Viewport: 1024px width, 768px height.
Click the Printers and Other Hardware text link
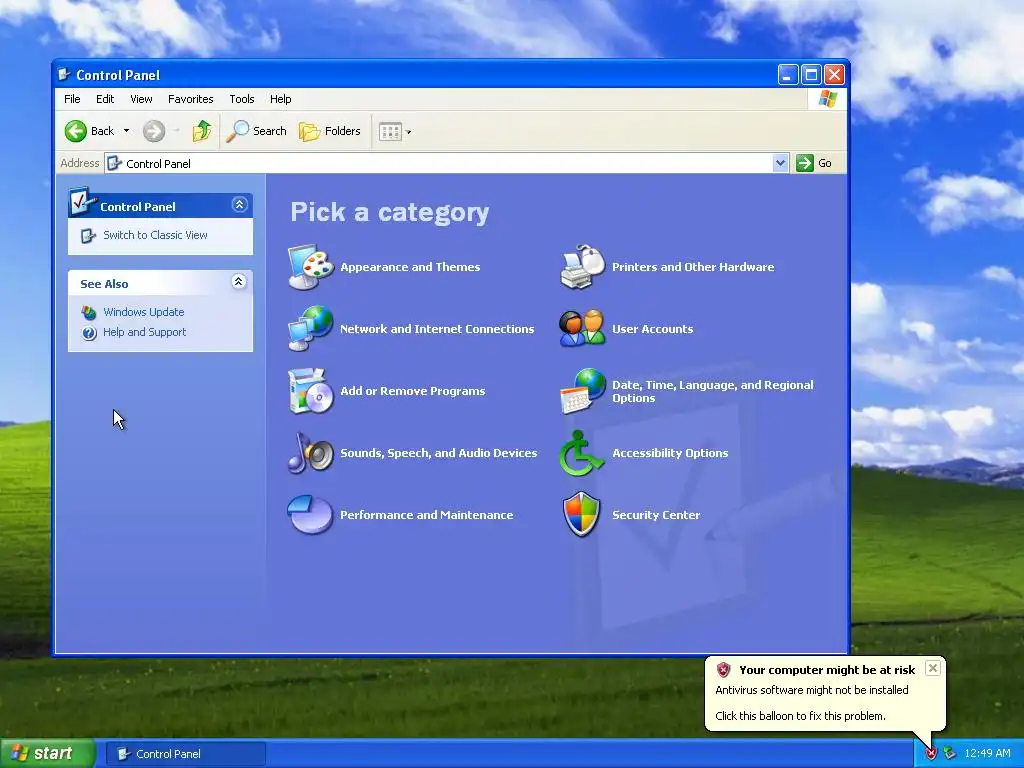(693, 267)
